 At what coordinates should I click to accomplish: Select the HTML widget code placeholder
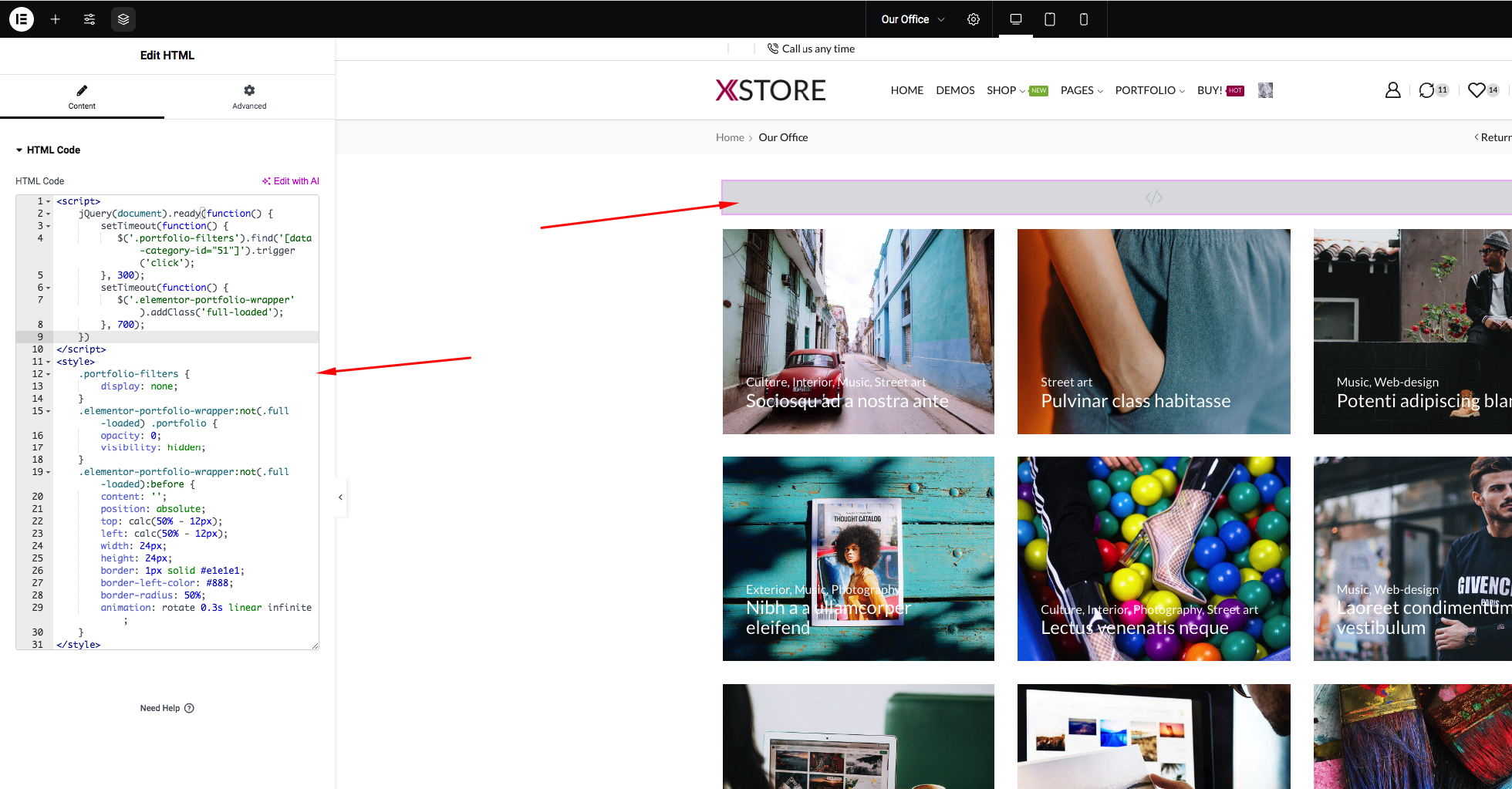[x=1116, y=197]
